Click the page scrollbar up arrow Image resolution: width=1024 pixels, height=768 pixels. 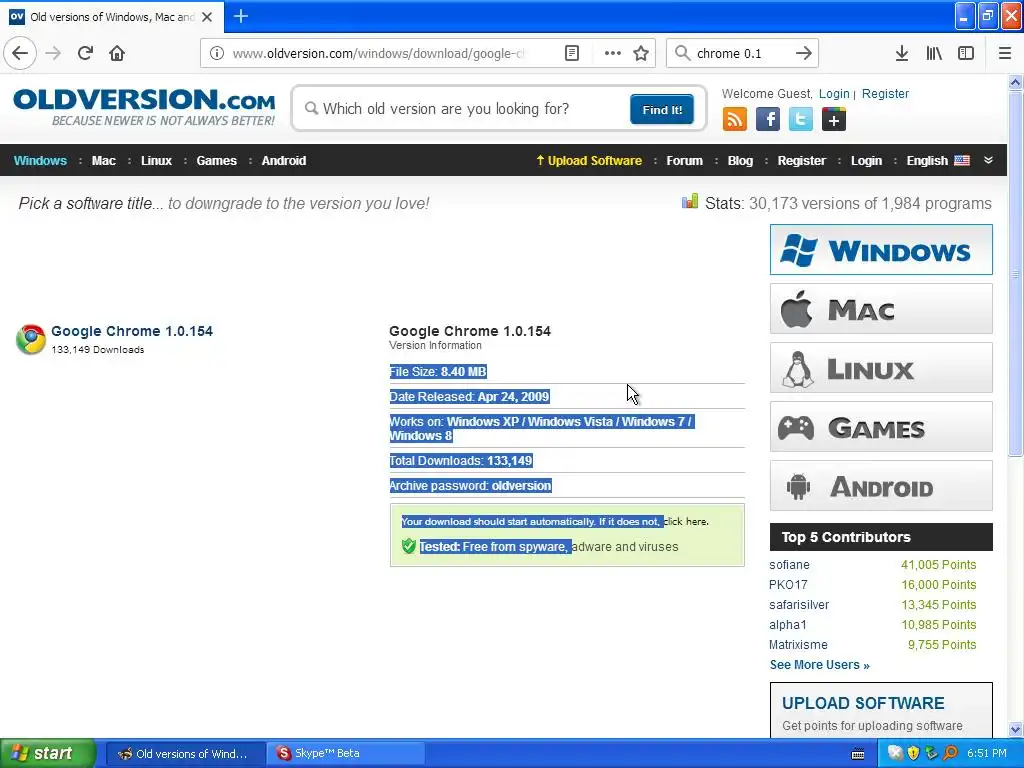point(1016,82)
